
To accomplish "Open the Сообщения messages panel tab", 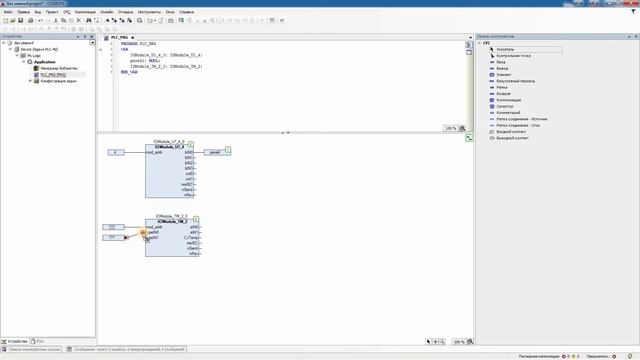I will coord(126,349).
